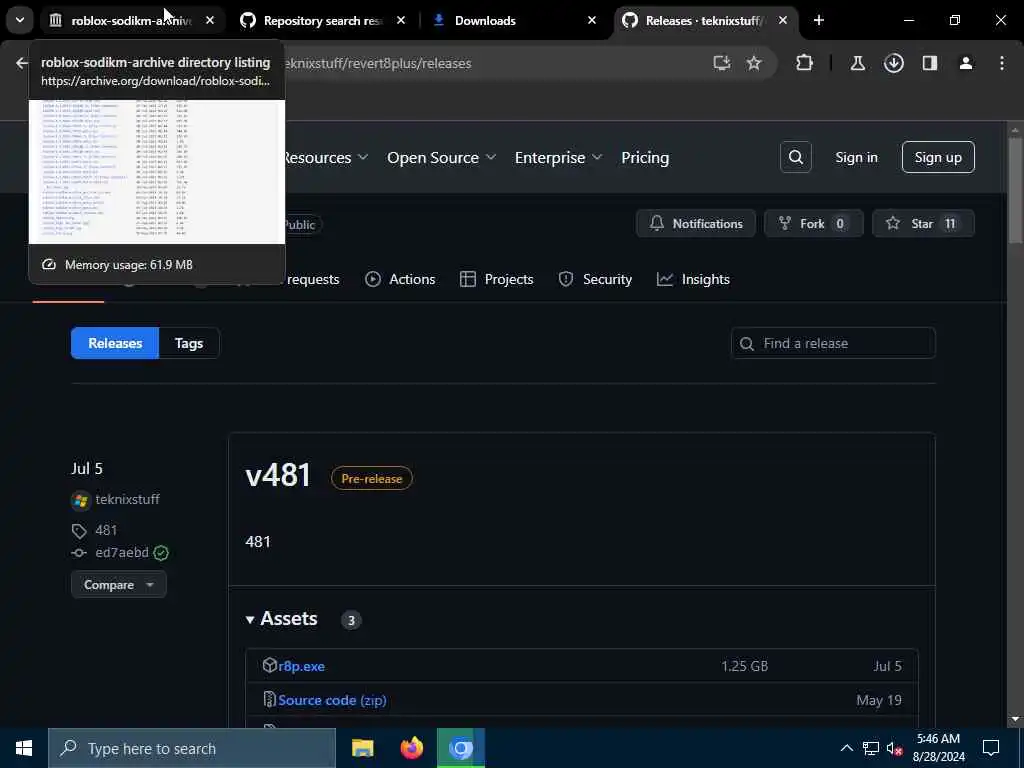Viewport: 1024px width, 768px height.
Task: Install app icon in address bar
Action: point(722,63)
